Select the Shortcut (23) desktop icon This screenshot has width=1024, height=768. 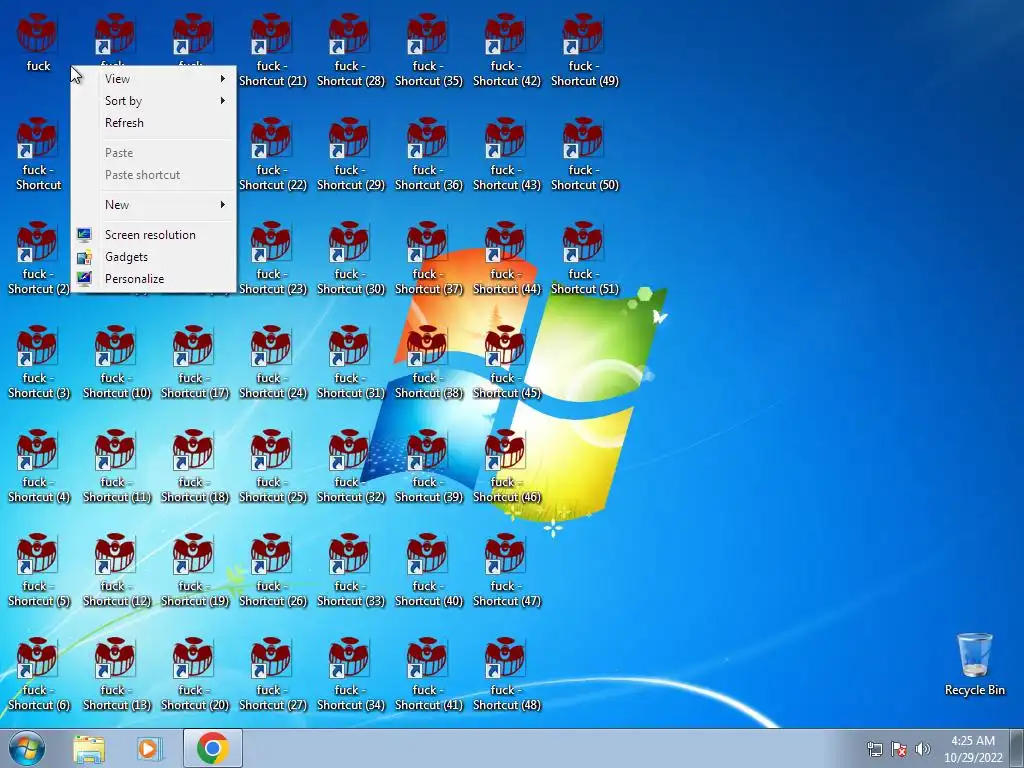click(273, 259)
